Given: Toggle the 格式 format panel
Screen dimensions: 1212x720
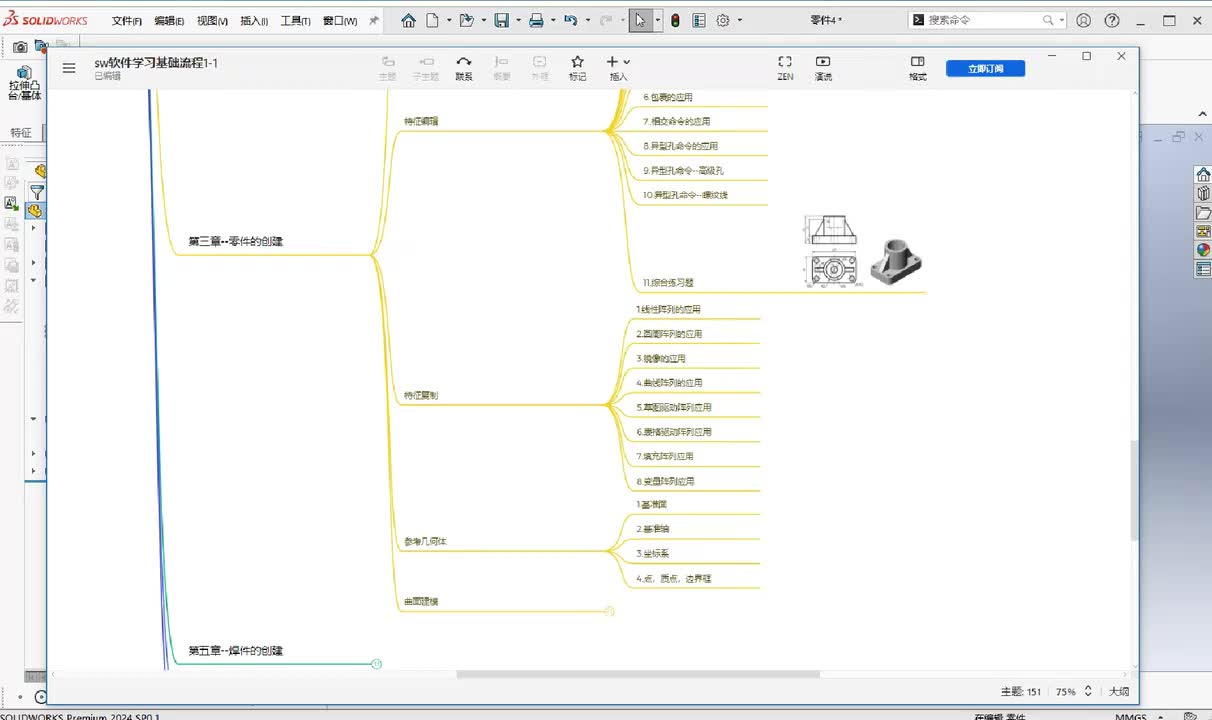Looking at the screenshot, I should (x=917, y=67).
